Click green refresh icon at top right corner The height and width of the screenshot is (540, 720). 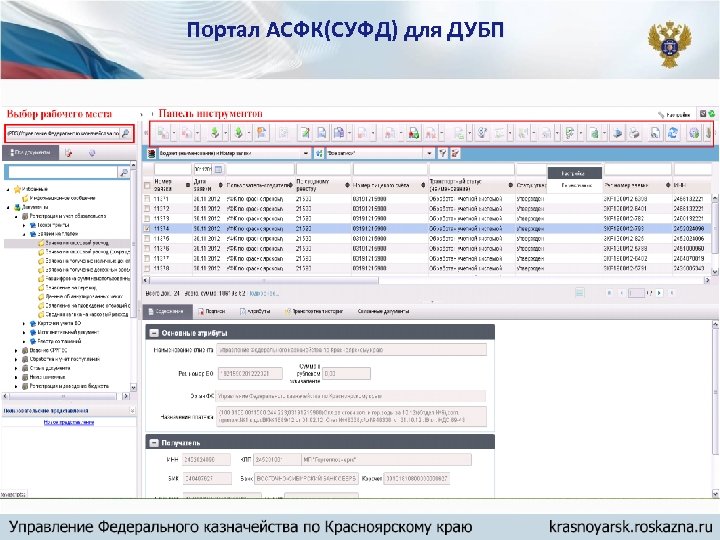point(711,113)
